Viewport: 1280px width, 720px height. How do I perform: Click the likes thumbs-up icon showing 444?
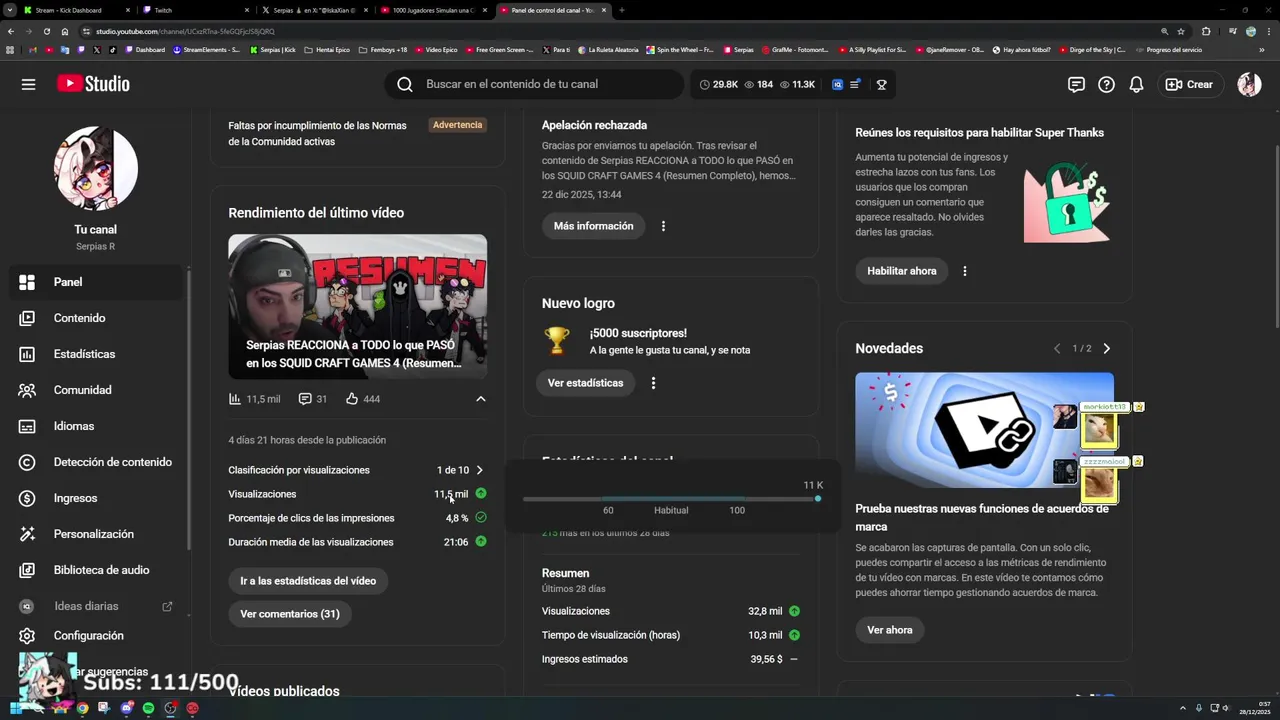point(352,399)
